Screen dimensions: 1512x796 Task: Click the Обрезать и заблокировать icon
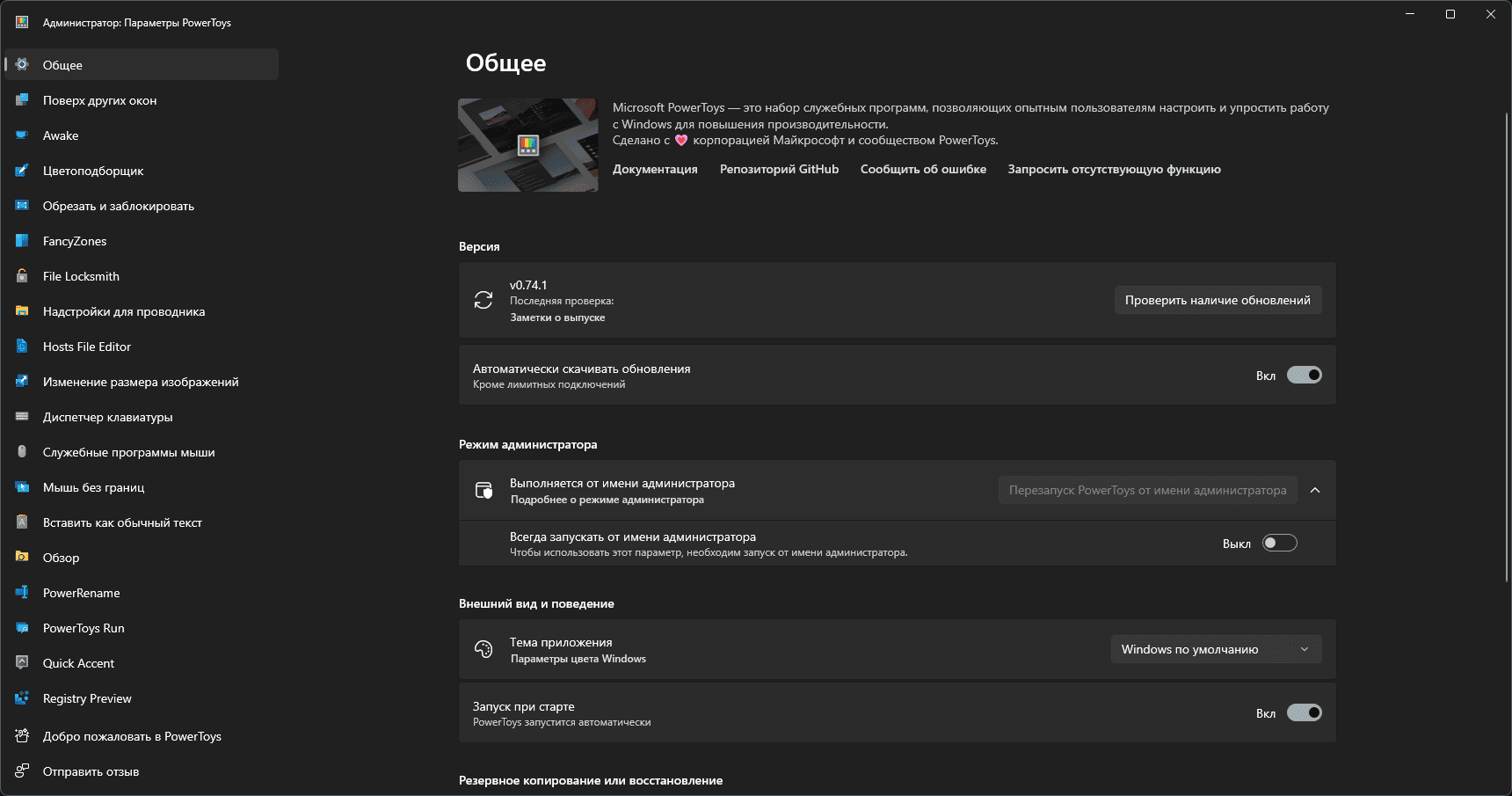click(22, 205)
